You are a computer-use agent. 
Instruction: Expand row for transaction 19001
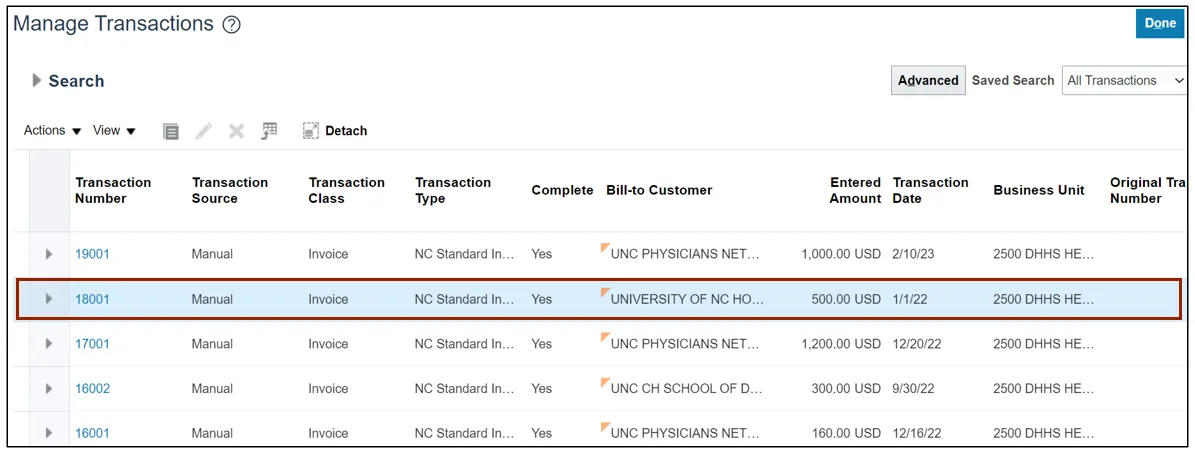49,254
